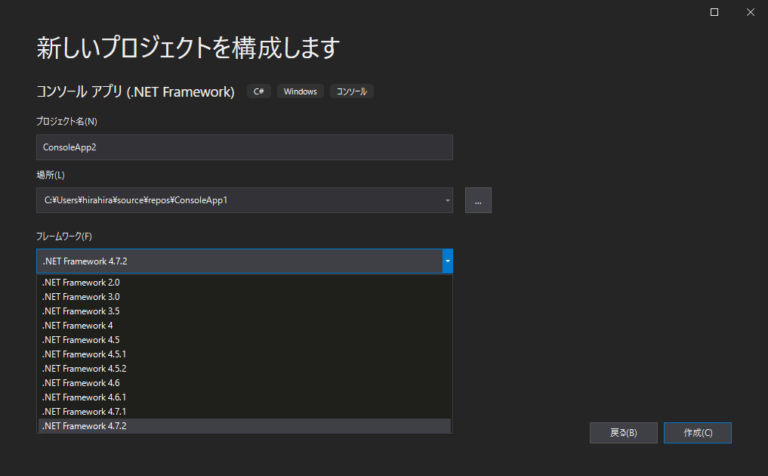Click the C# language tag

[x=259, y=92]
